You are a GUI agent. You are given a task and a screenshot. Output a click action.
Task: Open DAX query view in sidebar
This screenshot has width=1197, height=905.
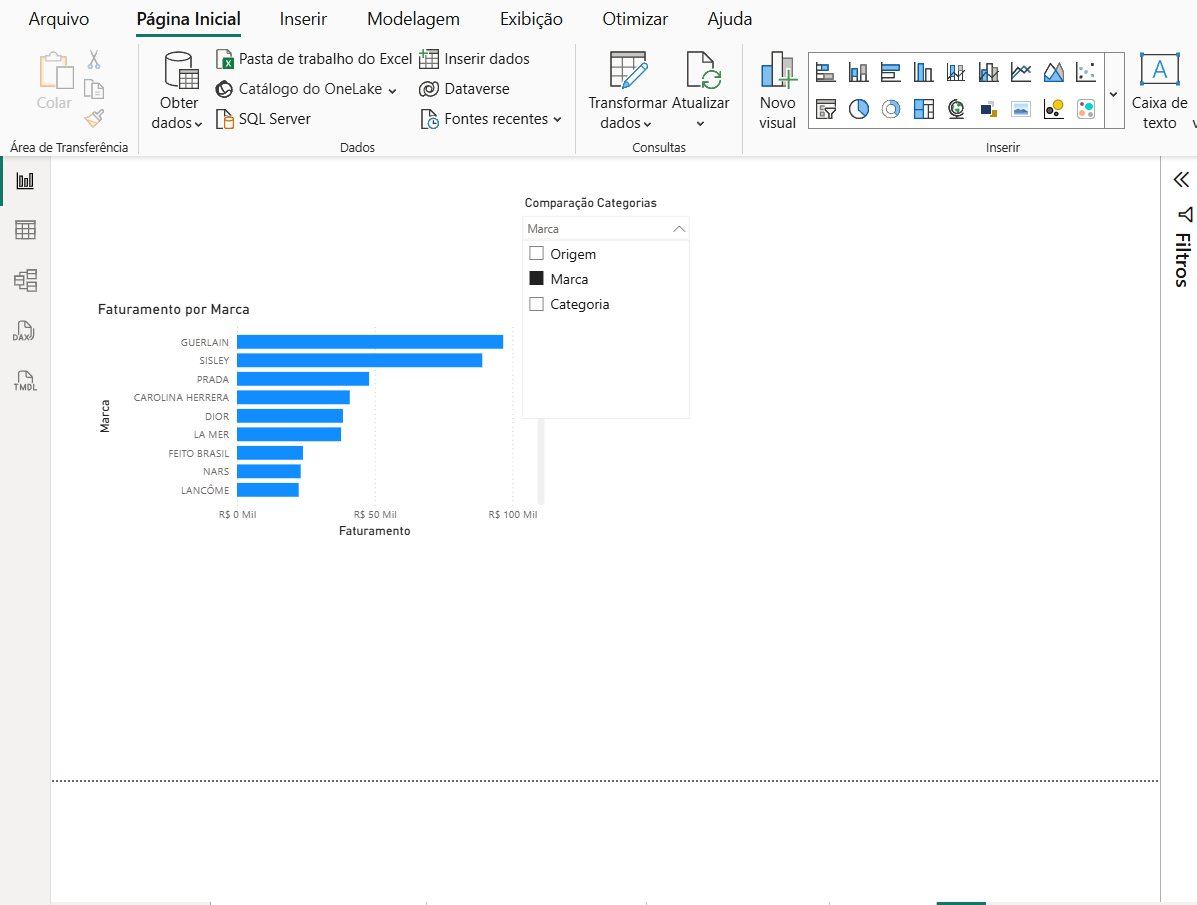24,331
